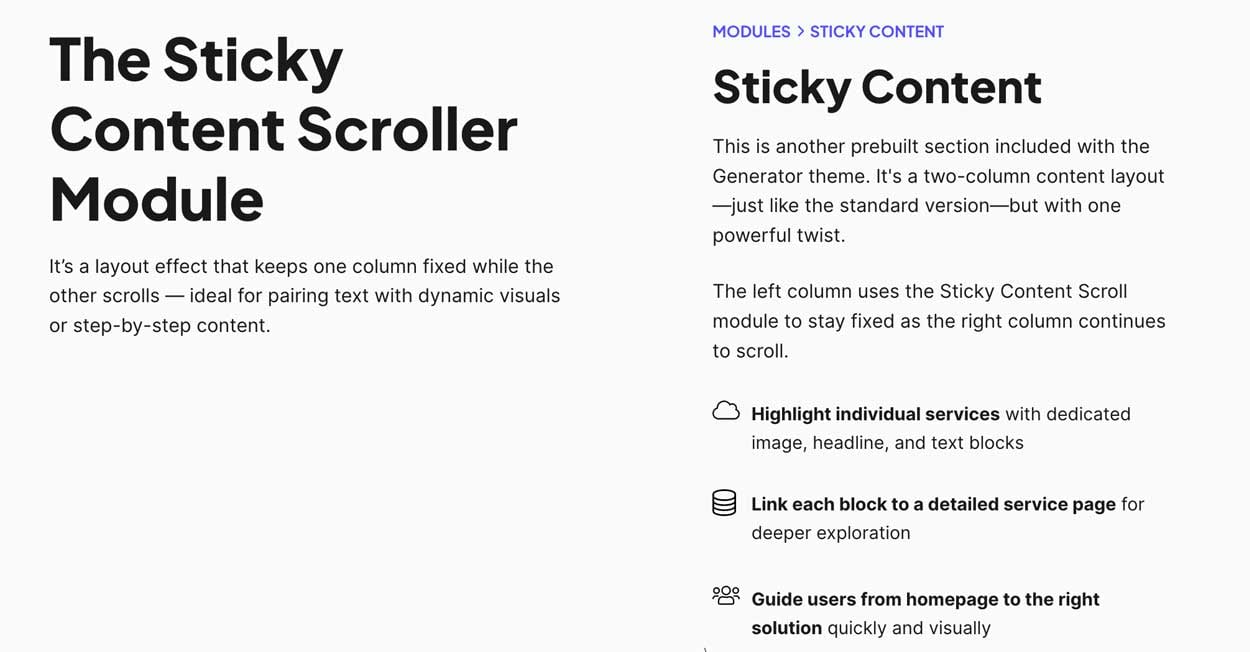Viewport: 1250px width, 652px height.
Task: Open the MODULES breadcrumb link
Action: point(751,32)
